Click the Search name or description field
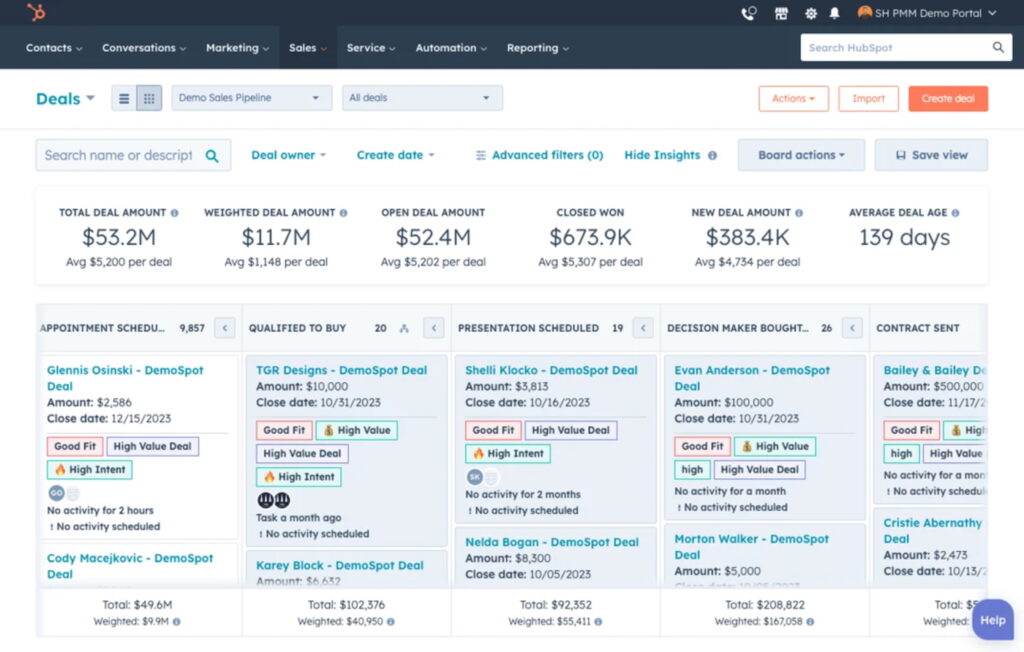 [x=133, y=155]
